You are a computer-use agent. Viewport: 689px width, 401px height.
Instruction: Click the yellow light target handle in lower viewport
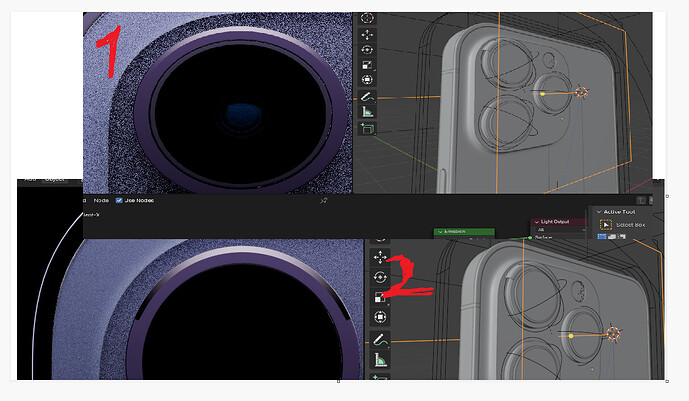(571, 336)
